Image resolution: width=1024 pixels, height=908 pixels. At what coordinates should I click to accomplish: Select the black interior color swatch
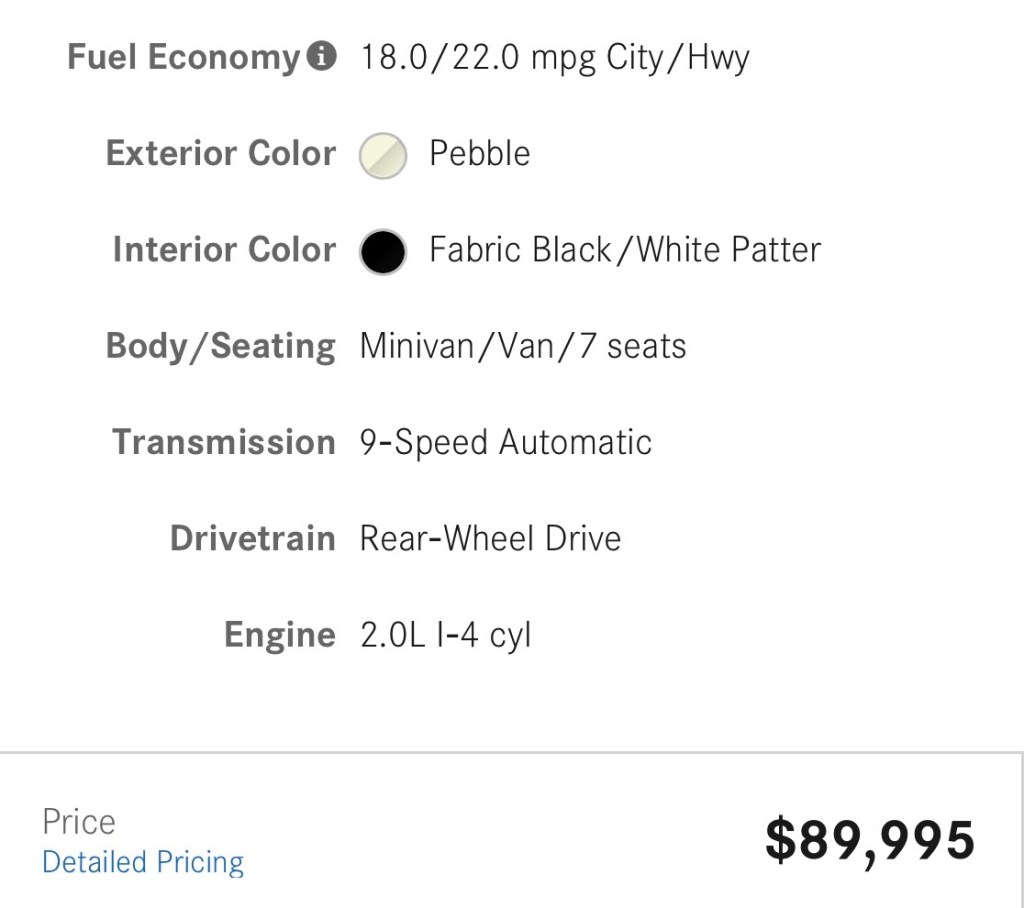(x=383, y=251)
